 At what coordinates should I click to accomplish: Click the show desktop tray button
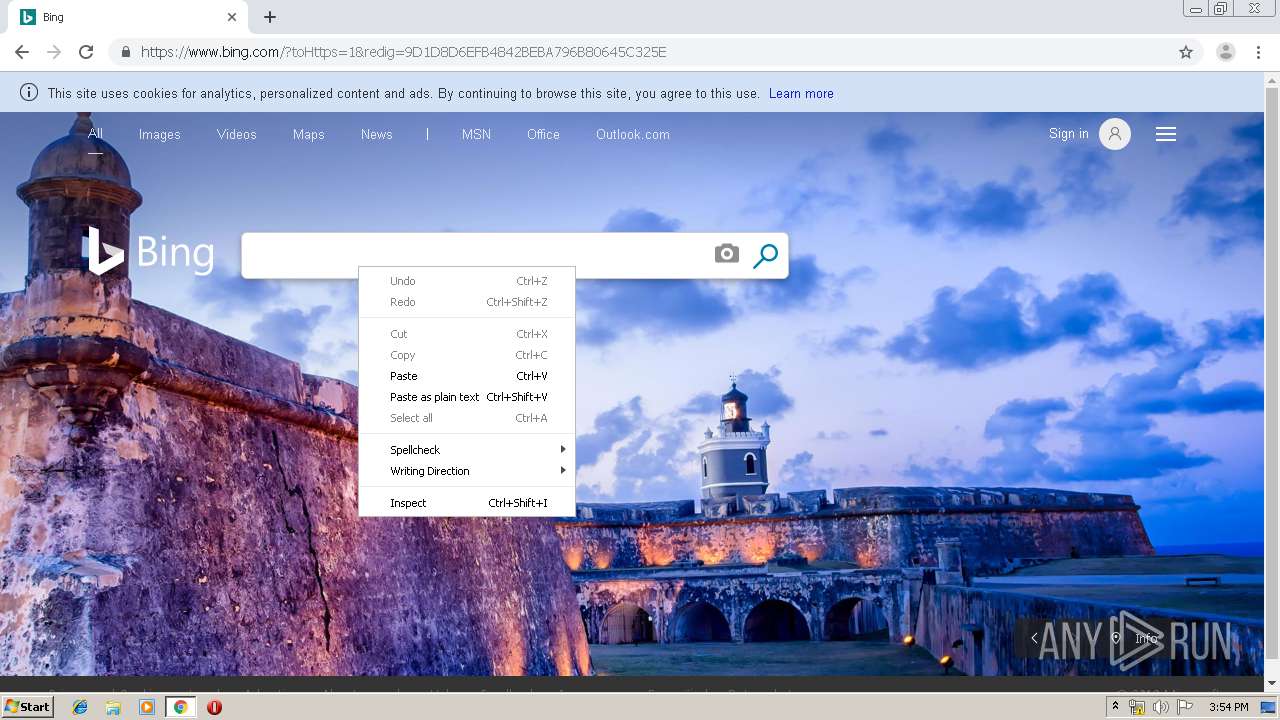pyautogui.click(x=1269, y=707)
